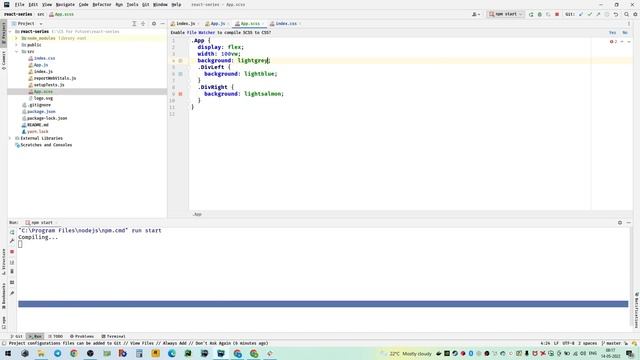Click UTF-8 encoding in status bar

(x=568, y=343)
